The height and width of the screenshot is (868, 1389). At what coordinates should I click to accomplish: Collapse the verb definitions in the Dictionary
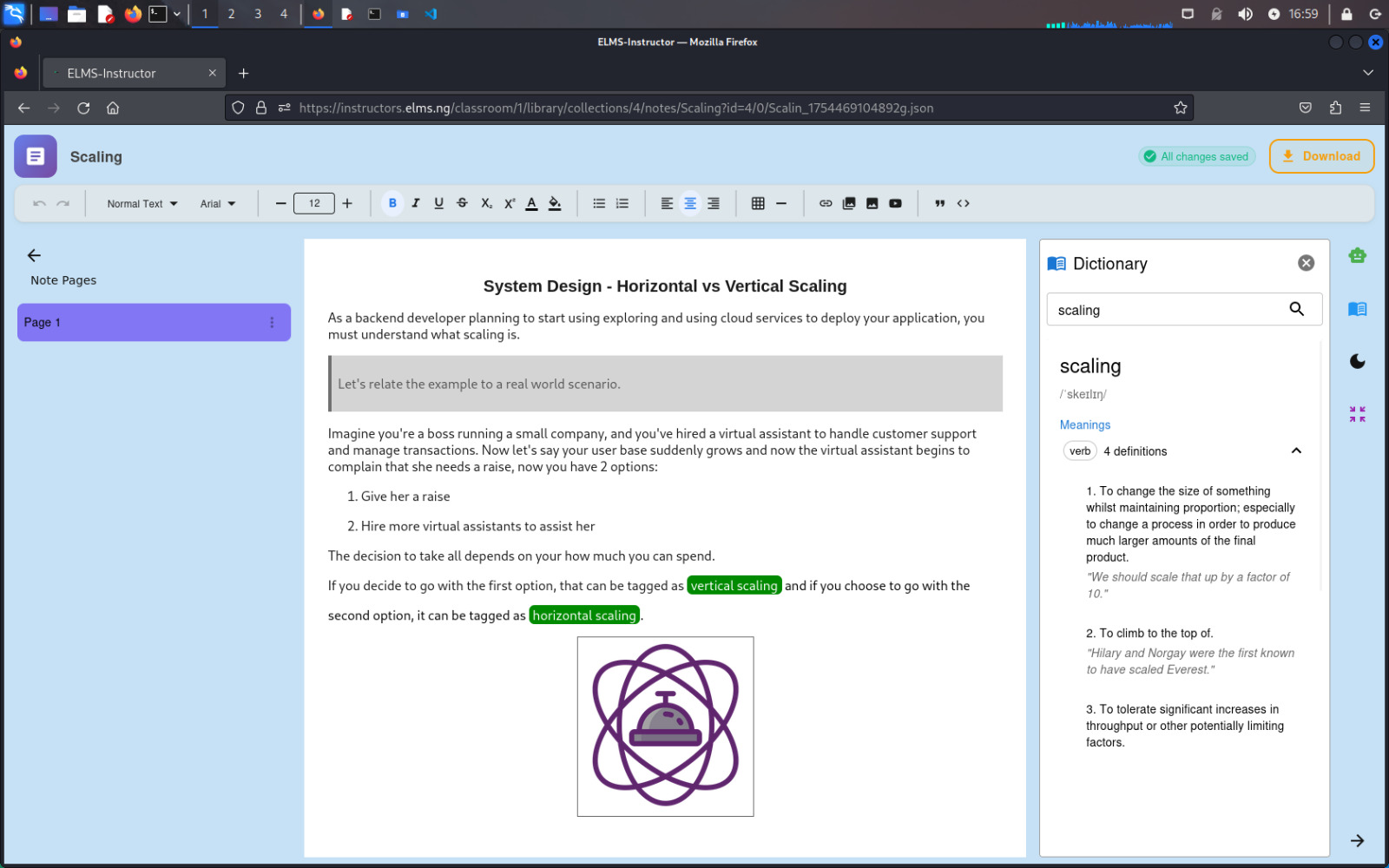pos(1296,450)
